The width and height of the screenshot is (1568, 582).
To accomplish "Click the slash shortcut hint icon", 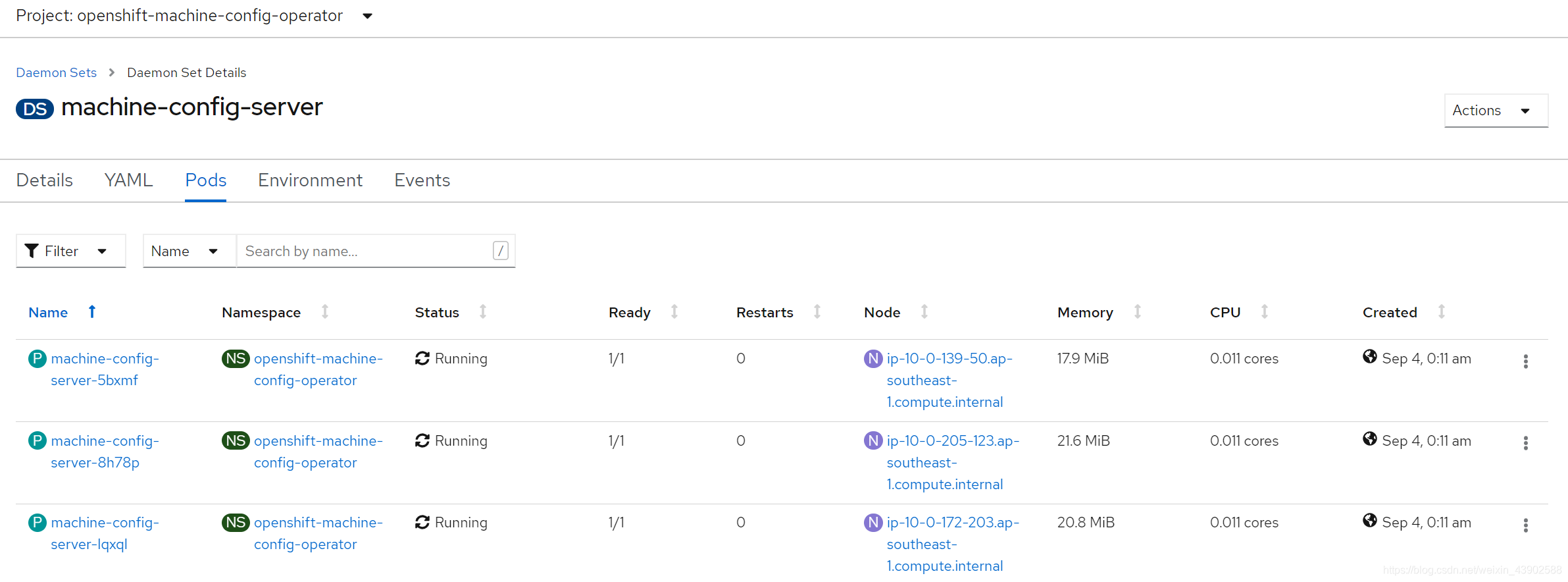I will (x=500, y=251).
